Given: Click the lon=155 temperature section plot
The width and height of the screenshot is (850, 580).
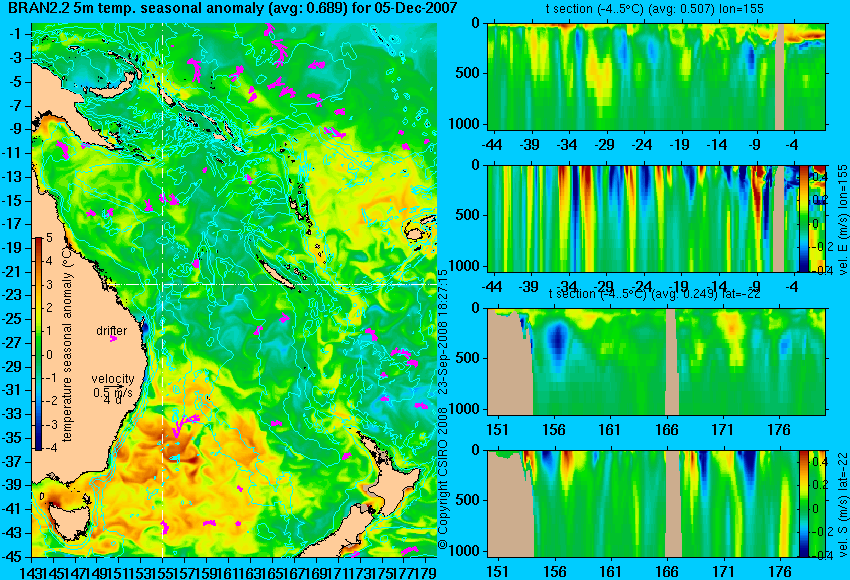Looking at the screenshot, I should 656,76.
